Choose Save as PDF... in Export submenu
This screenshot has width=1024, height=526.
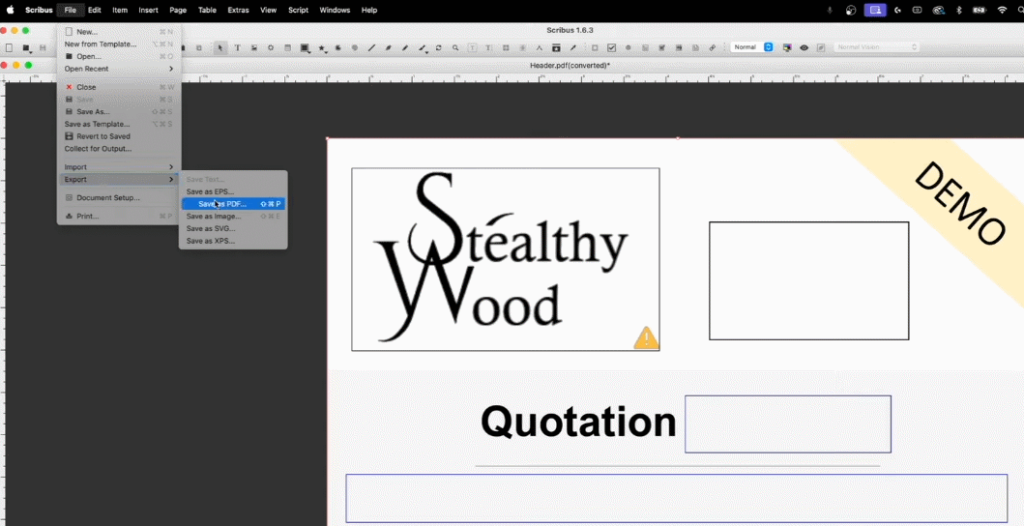pos(233,204)
